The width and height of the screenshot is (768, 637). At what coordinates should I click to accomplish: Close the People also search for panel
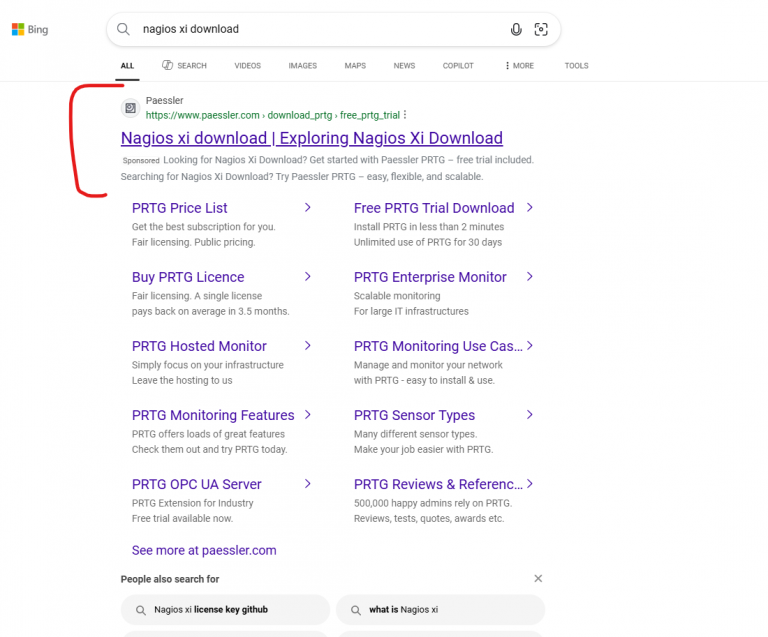click(538, 579)
